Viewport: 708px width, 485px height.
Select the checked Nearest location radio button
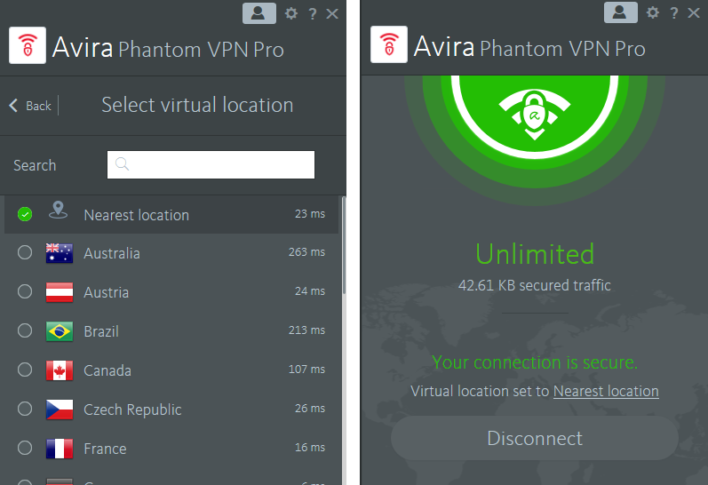click(25, 214)
